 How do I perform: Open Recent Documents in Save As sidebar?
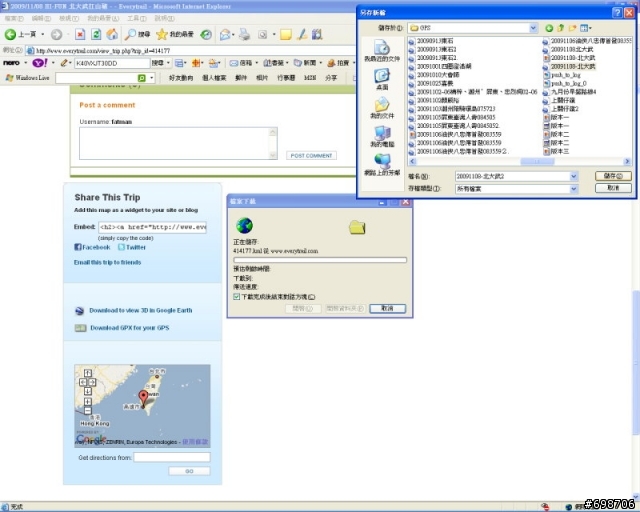(382, 51)
